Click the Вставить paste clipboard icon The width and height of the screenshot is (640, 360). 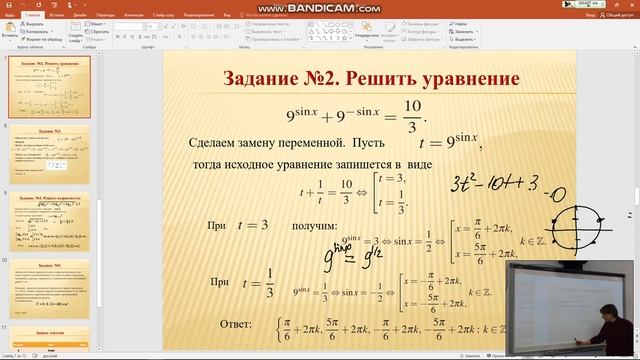(10, 28)
